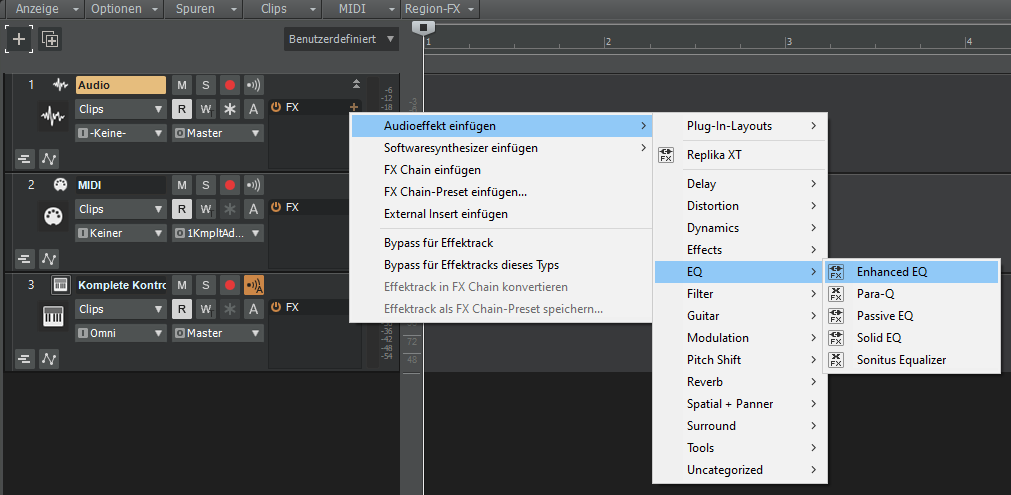Click the orange plus in Audio FX rack
1011x495 pixels.
pyautogui.click(x=353, y=107)
